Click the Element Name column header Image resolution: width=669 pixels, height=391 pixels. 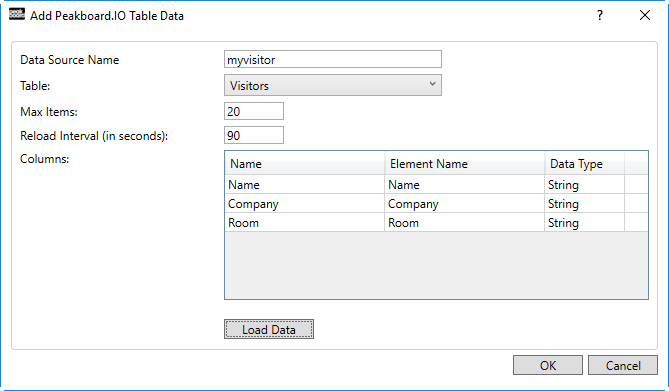[x=465, y=164]
